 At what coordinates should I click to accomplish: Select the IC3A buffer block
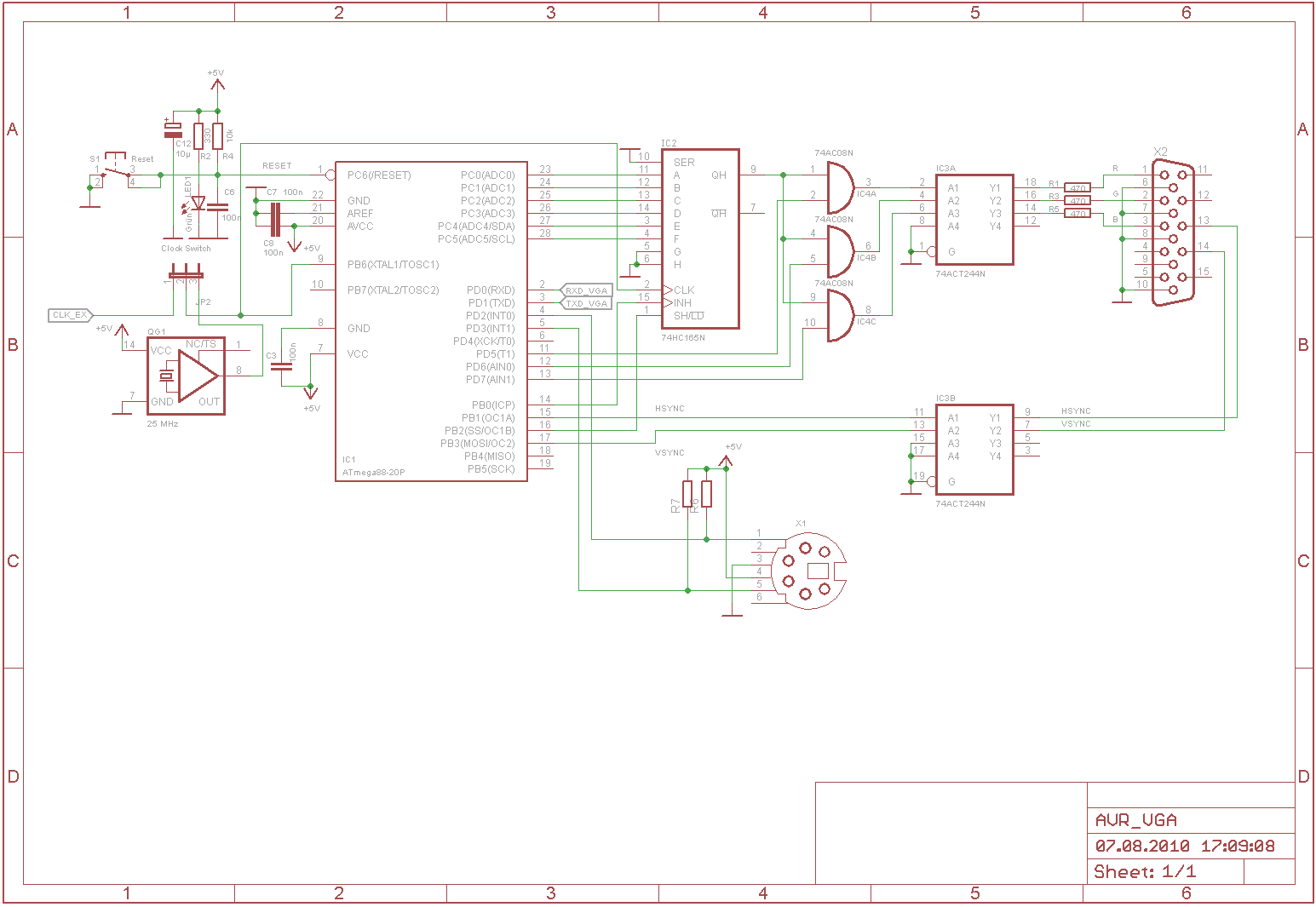[974, 220]
